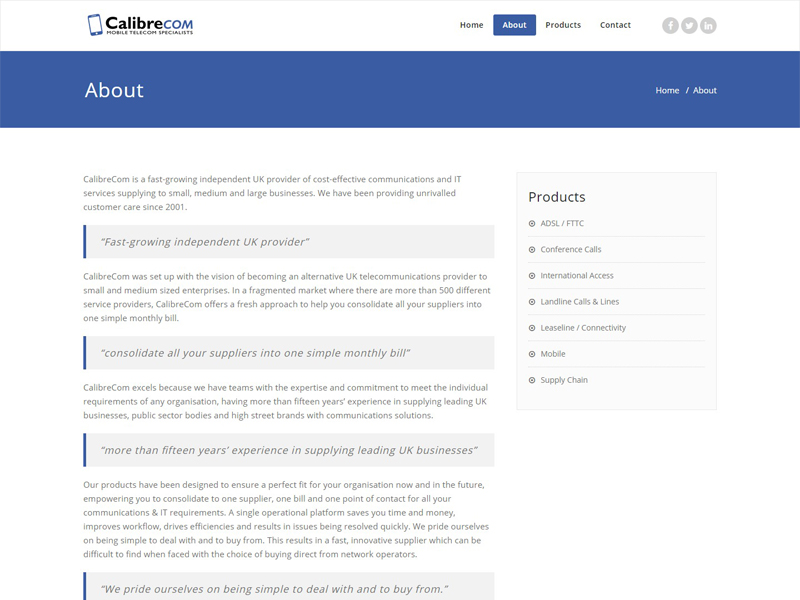Viewport: 800px width, 600px height.
Task: Click the quote "consolidate all your suppliers into one simple monthly bill"
Action: 255,353
